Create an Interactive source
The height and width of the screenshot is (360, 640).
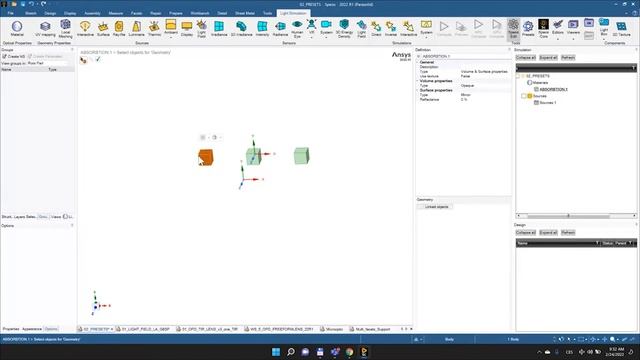[85, 29]
